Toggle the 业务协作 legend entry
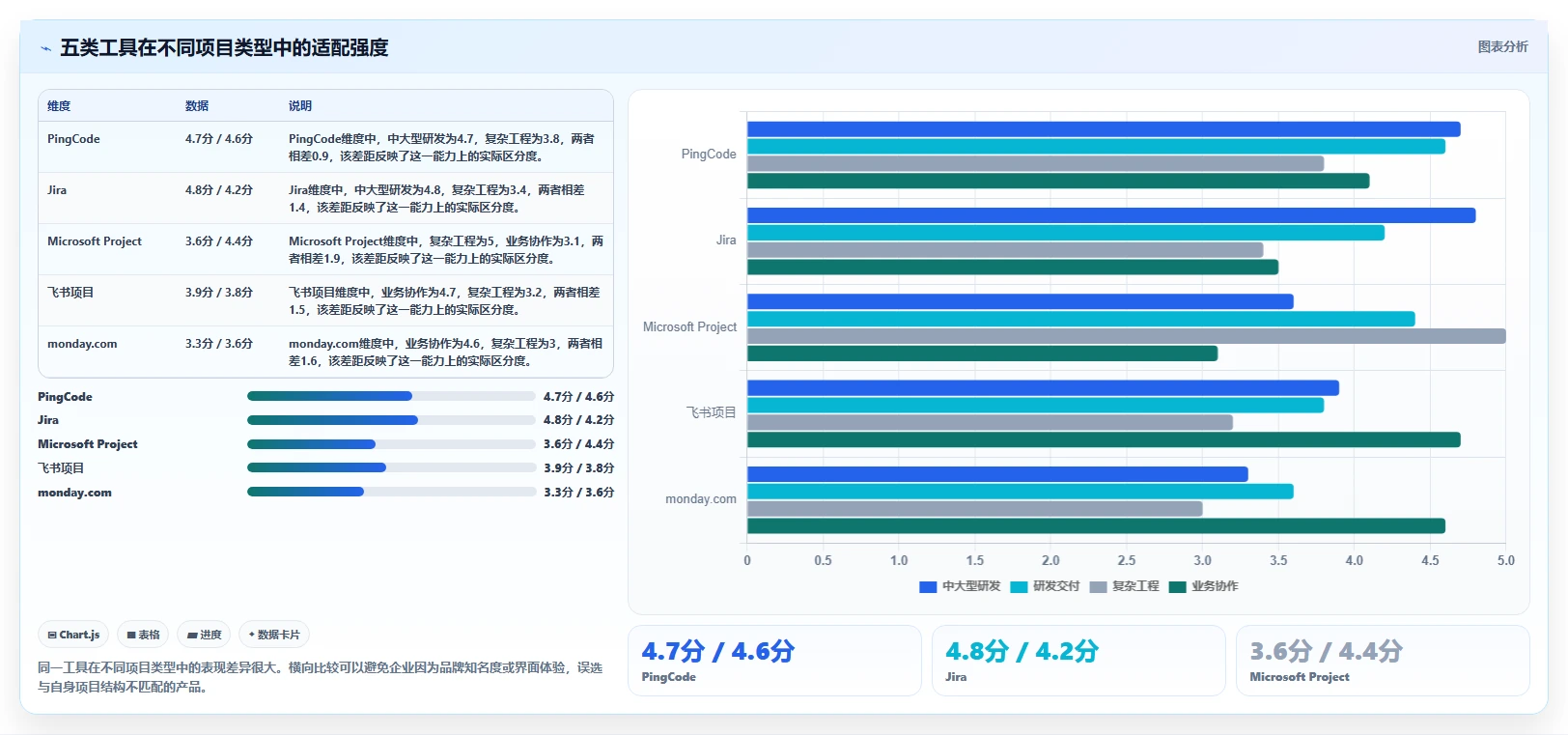 (1203, 586)
